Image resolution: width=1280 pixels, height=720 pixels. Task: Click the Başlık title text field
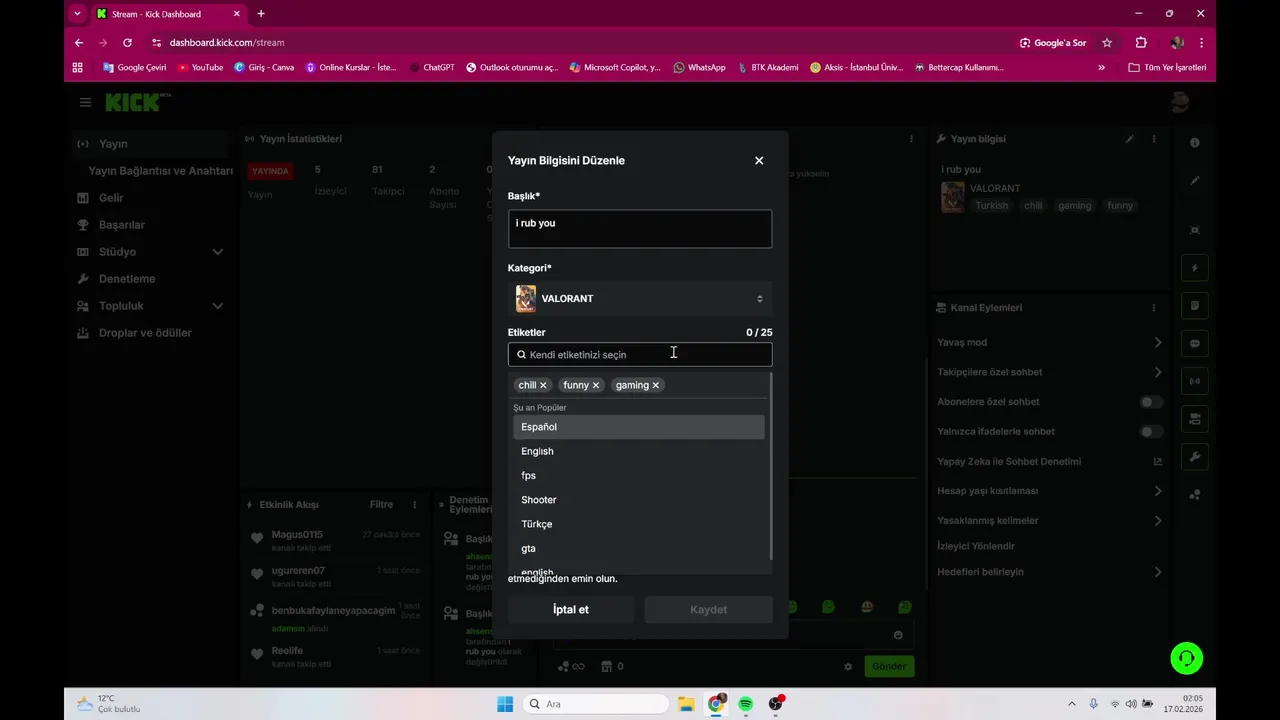tap(640, 228)
